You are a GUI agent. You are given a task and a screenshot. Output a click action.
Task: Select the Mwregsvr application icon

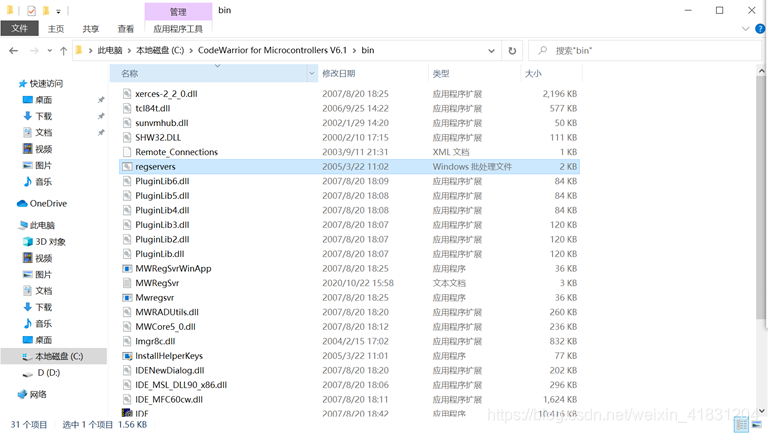coord(127,298)
